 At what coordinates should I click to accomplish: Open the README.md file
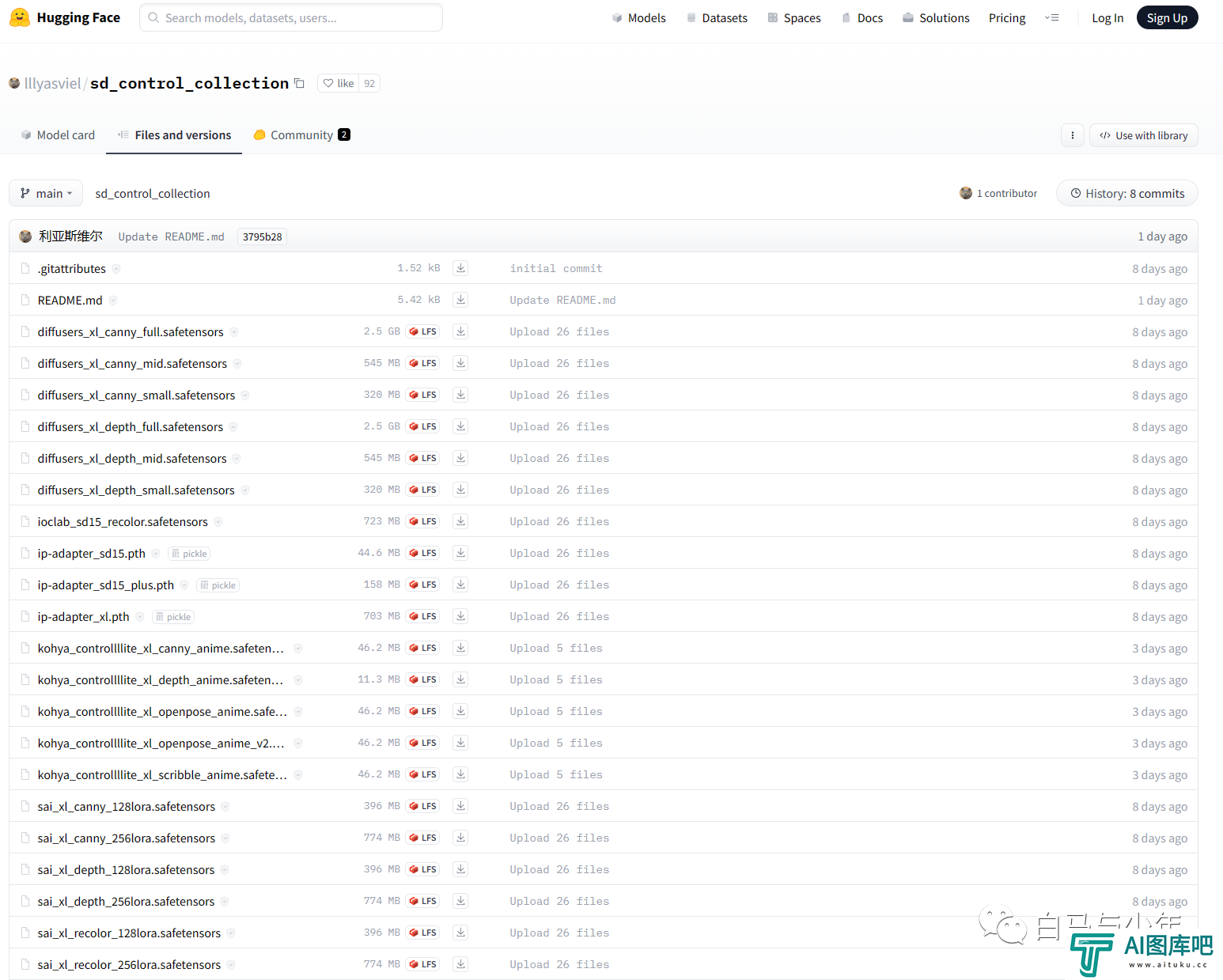[70, 300]
